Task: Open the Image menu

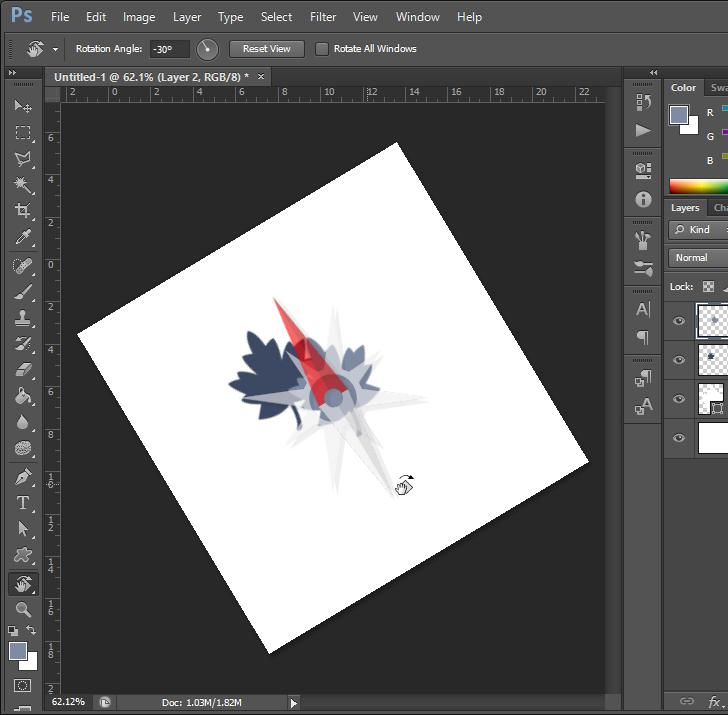Action: click(139, 17)
